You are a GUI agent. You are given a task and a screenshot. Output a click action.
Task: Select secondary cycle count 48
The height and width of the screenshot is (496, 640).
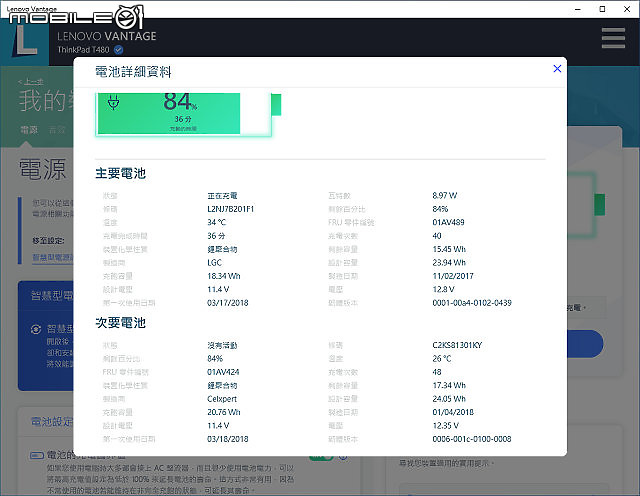point(437,372)
